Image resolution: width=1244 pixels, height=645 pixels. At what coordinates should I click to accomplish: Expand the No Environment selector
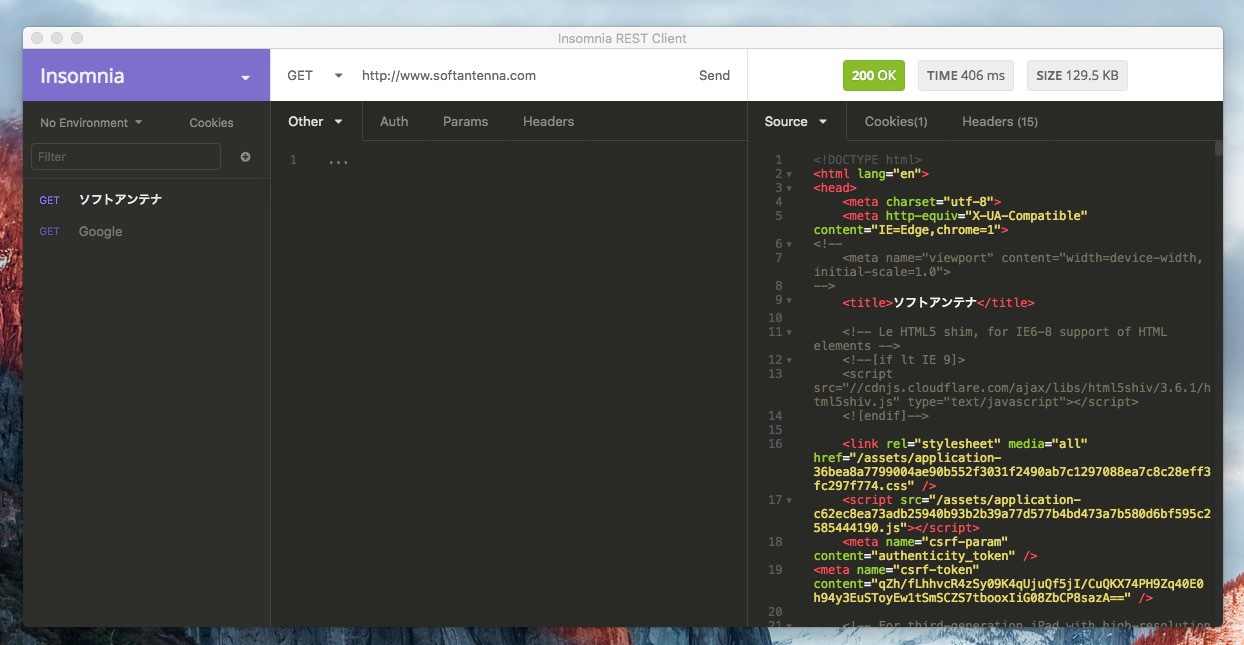point(91,123)
